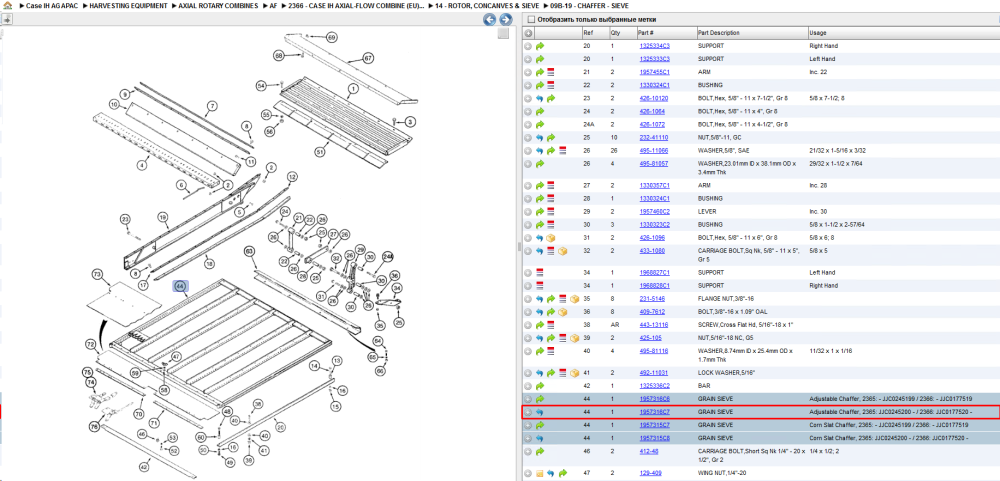This screenshot has height=481, width=1000.
Task: Click the blue arrow in the BOLT 409-7612 row
Action: point(540,312)
